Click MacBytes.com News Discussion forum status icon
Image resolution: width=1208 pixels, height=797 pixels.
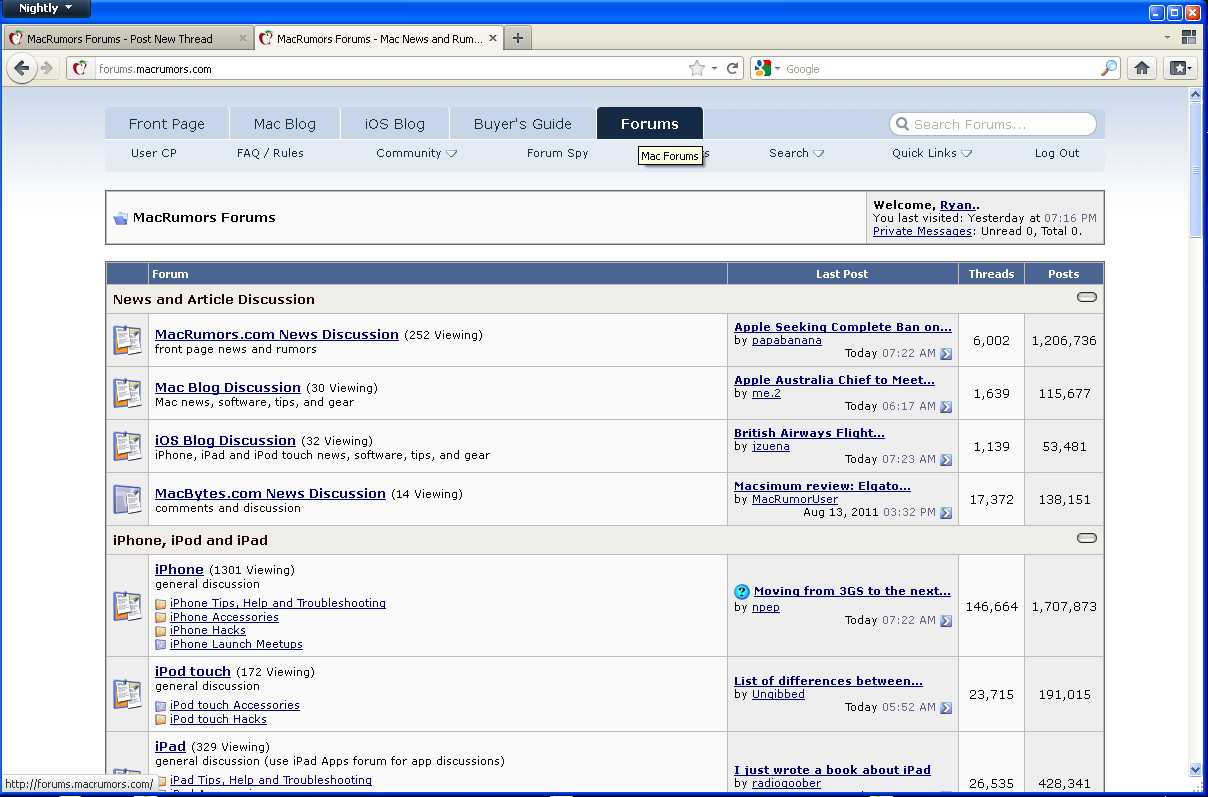tap(127, 499)
